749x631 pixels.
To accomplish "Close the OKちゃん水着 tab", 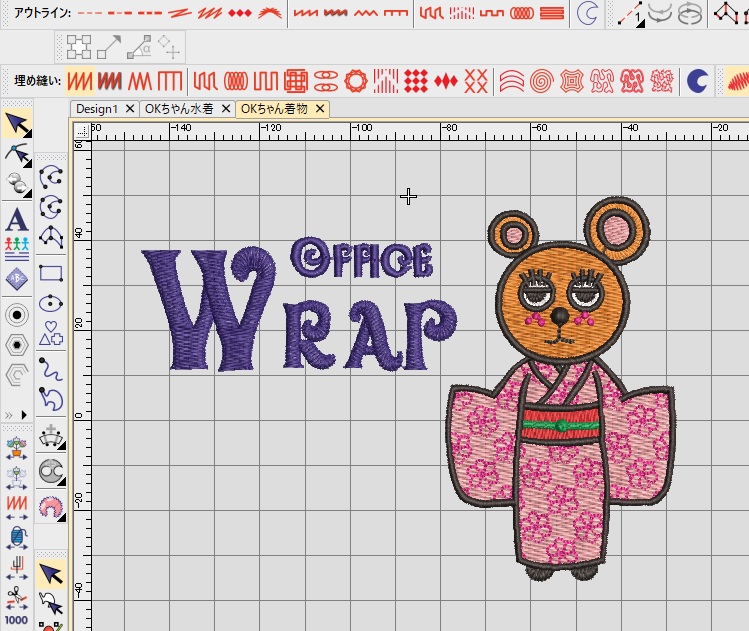I will 226,109.
